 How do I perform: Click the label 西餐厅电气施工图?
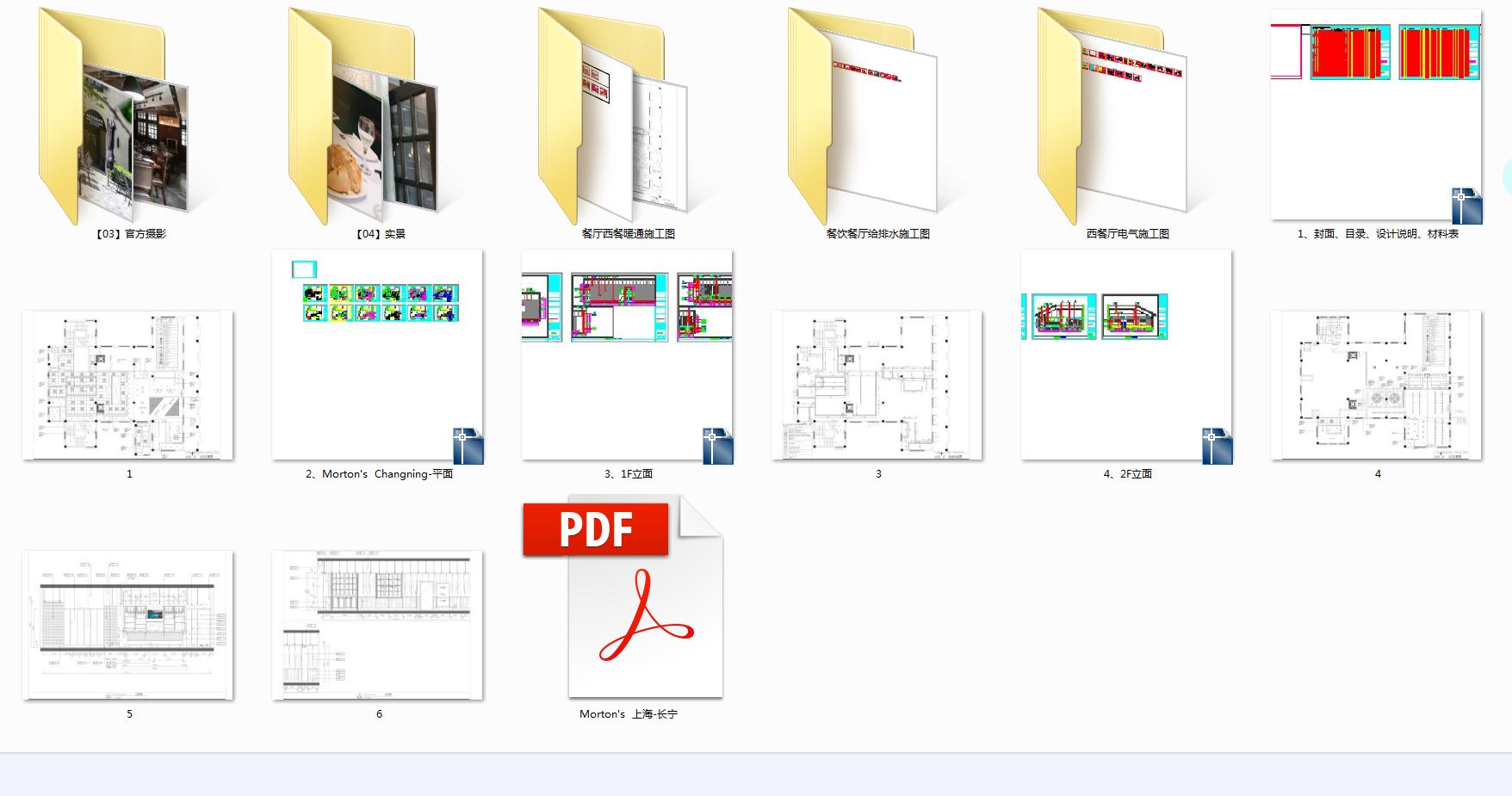(x=1128, y=234)
